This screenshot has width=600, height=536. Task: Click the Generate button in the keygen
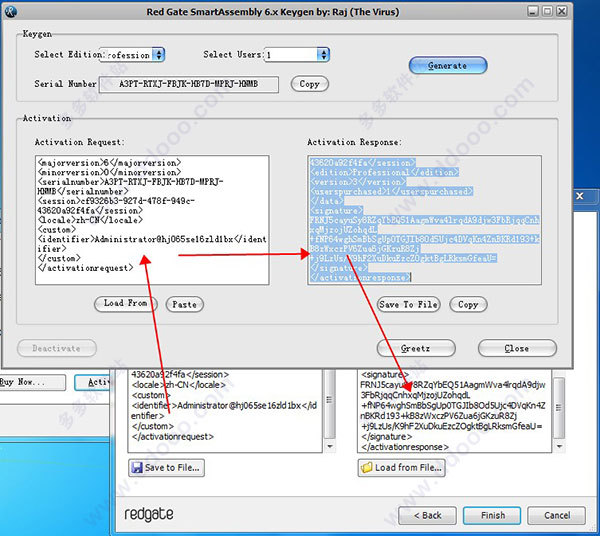[448, 65]
